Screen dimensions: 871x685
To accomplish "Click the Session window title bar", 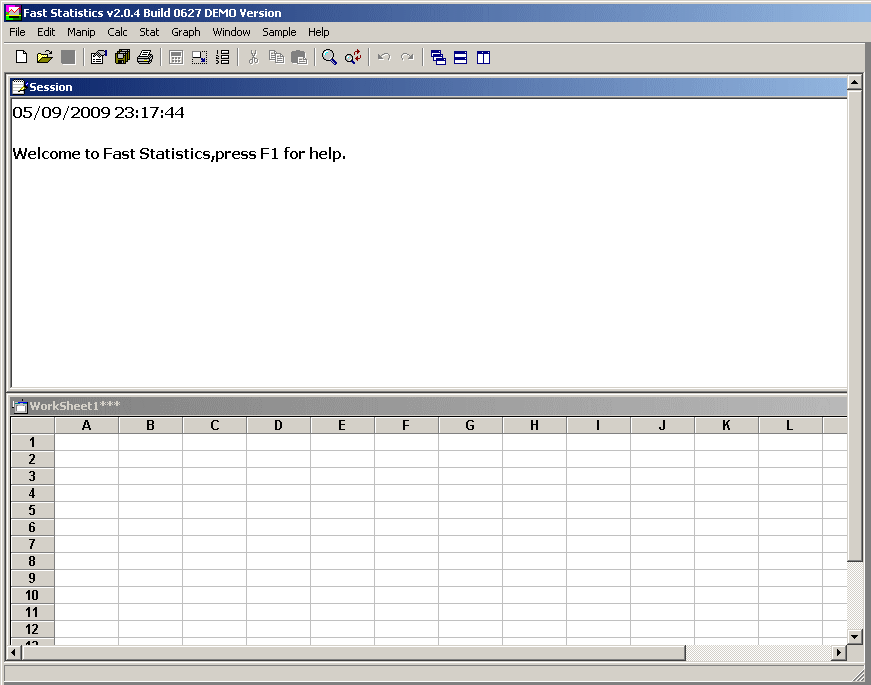I will pos(429,87).
